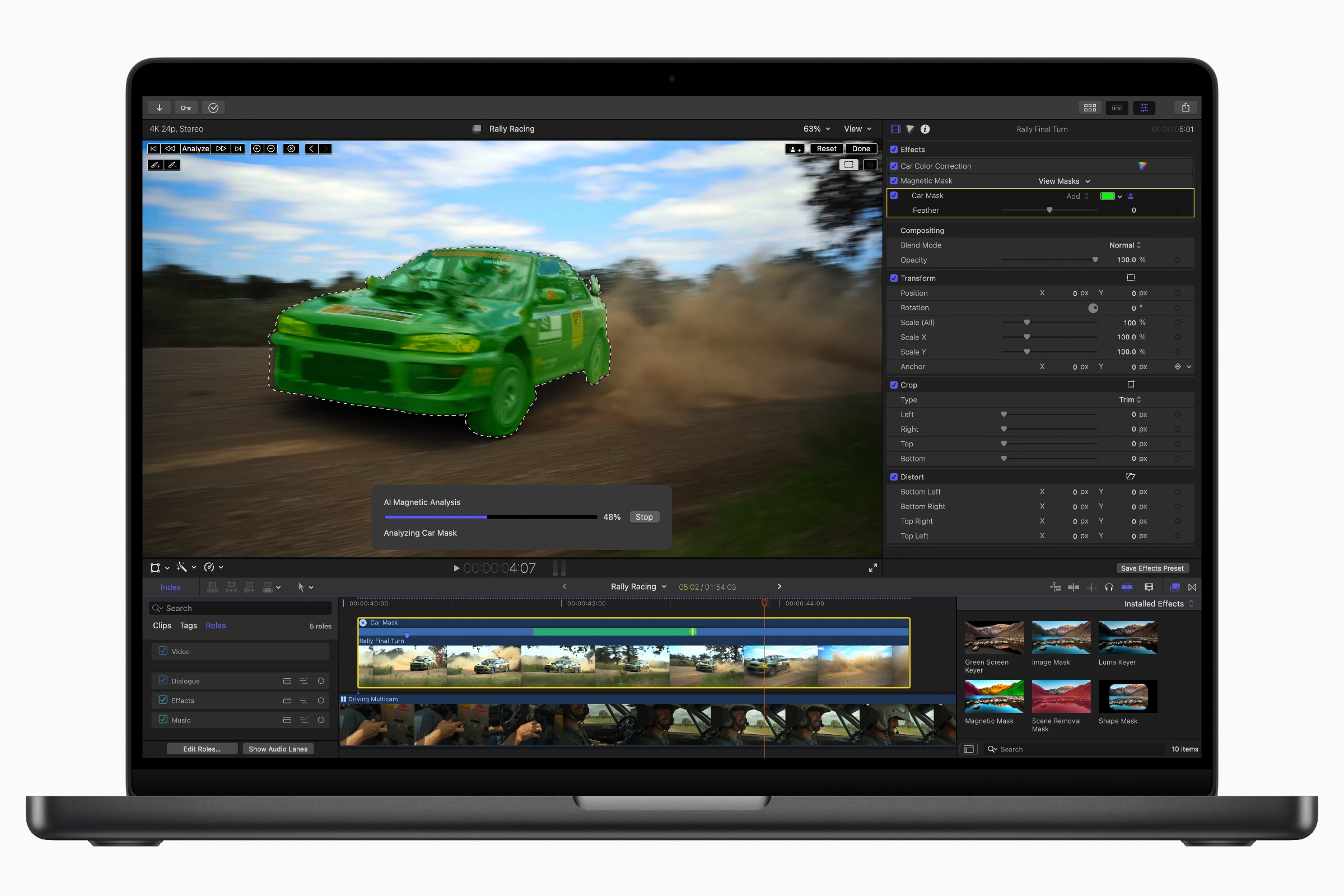Open the Effects browser icon

[1175, 587]
